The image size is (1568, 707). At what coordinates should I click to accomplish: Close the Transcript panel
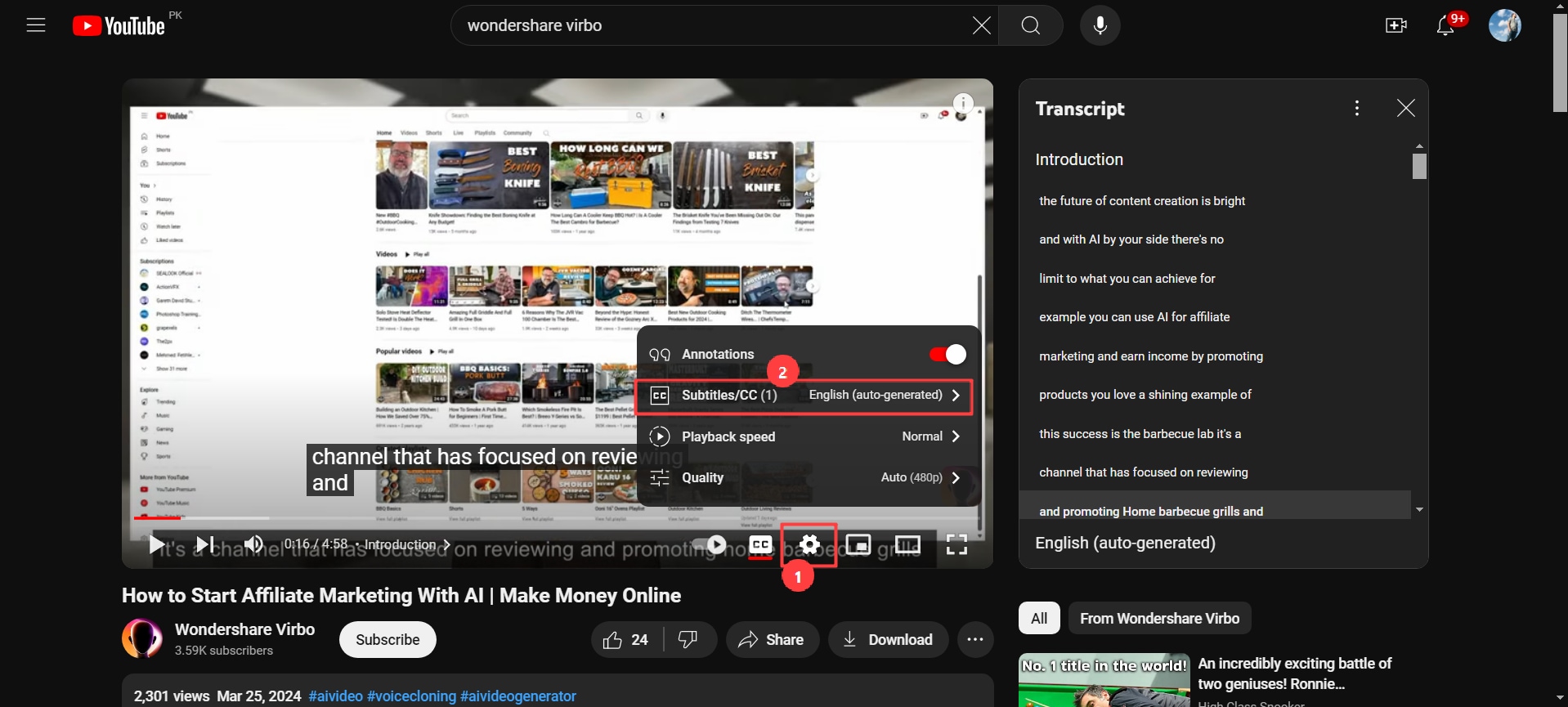(x=1405, y=108)
